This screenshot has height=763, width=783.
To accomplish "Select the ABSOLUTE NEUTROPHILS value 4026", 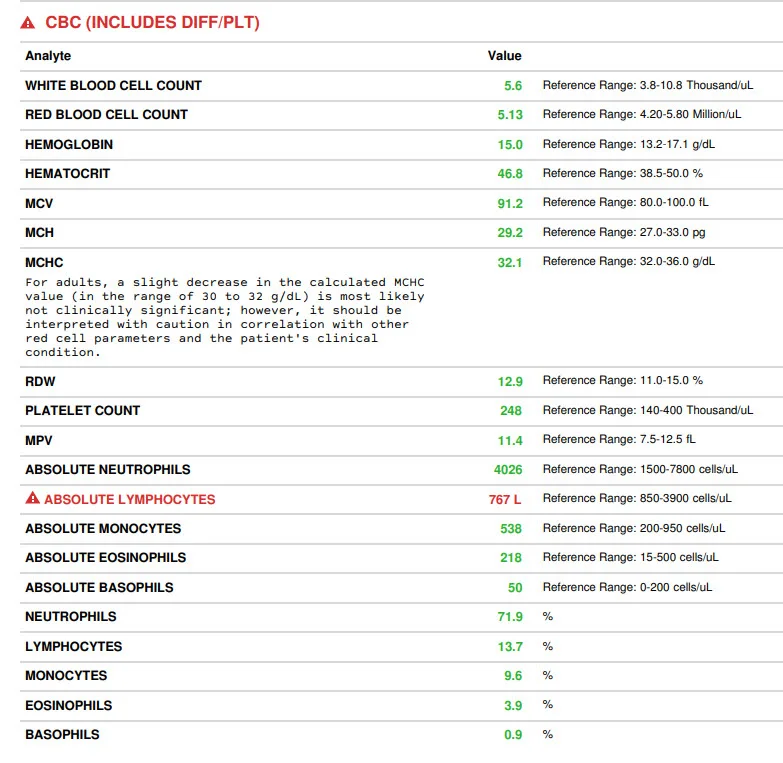I will click(508, 470).
